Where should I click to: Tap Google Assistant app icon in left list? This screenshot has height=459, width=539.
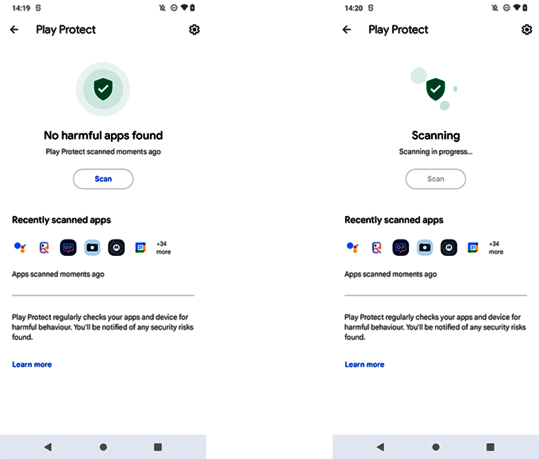(20, 248)
